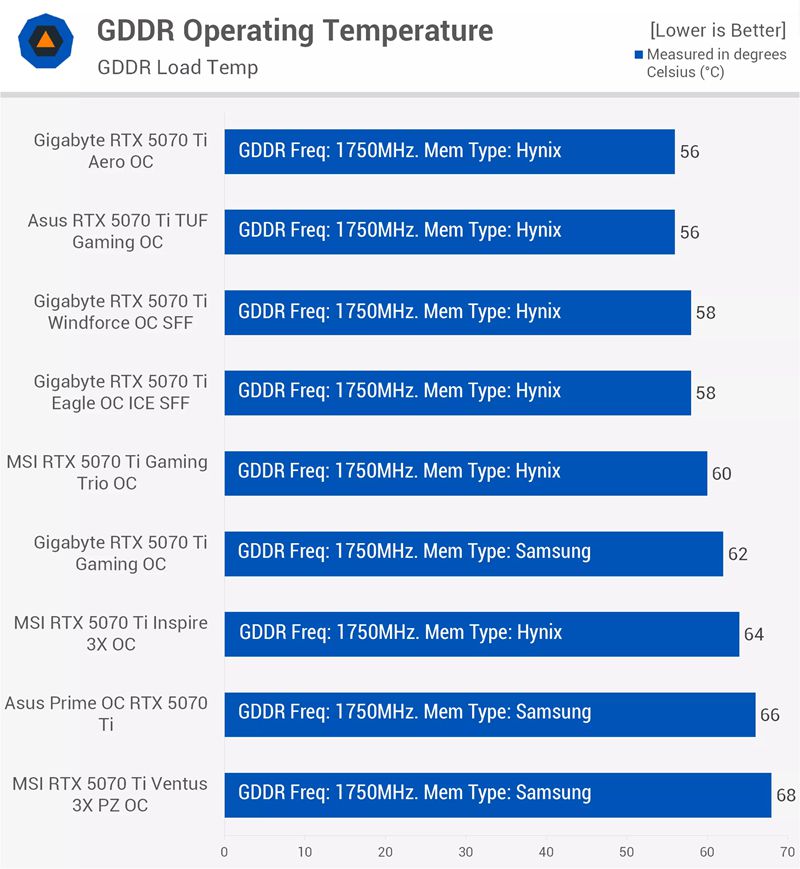The image size is (800, 869).
Task: Click the Gigabyte 5070 Ti Aero OC bar
Action: (x=449, y=152)
